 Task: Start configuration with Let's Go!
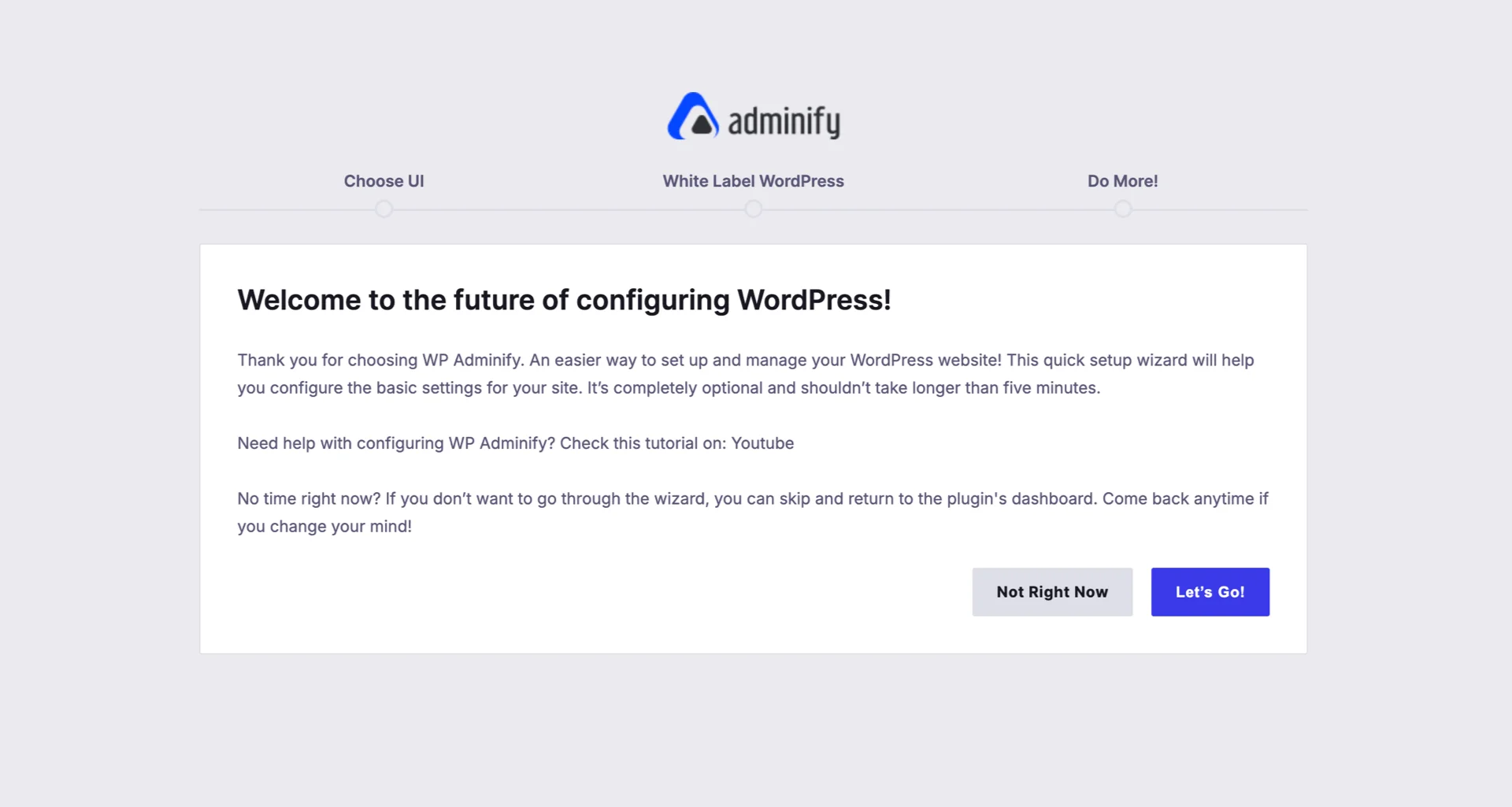pyautogui.click(x=1210, y=591)
